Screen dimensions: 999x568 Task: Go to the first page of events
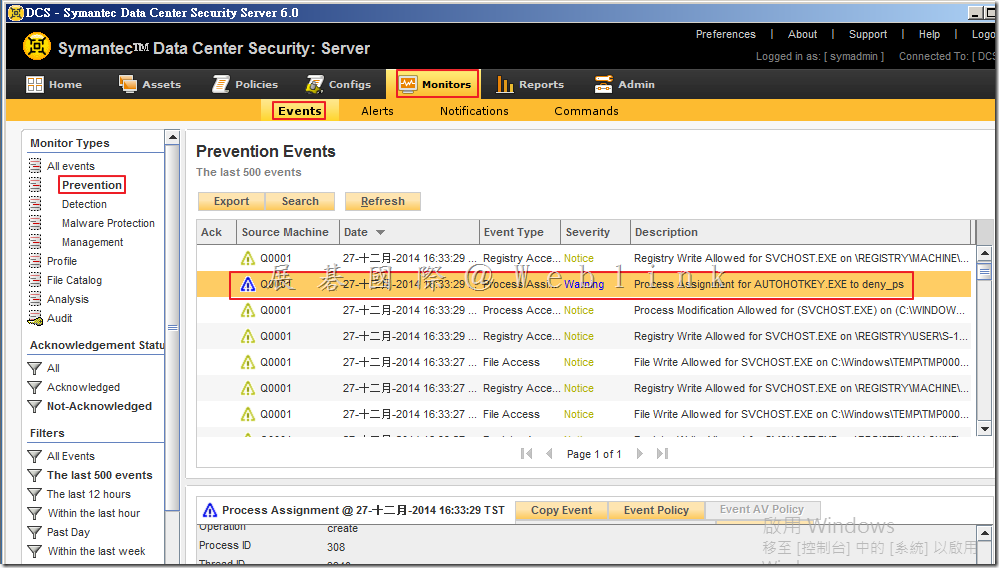(526, 453)
